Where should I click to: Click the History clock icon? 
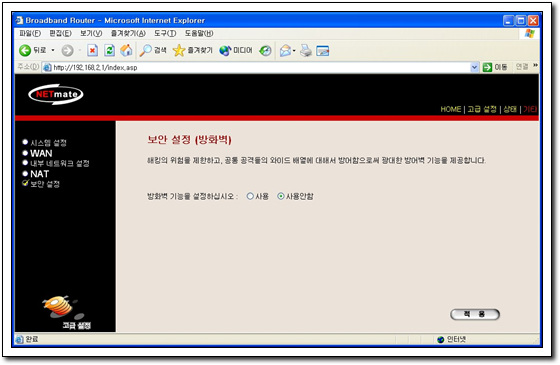point(265,51)
